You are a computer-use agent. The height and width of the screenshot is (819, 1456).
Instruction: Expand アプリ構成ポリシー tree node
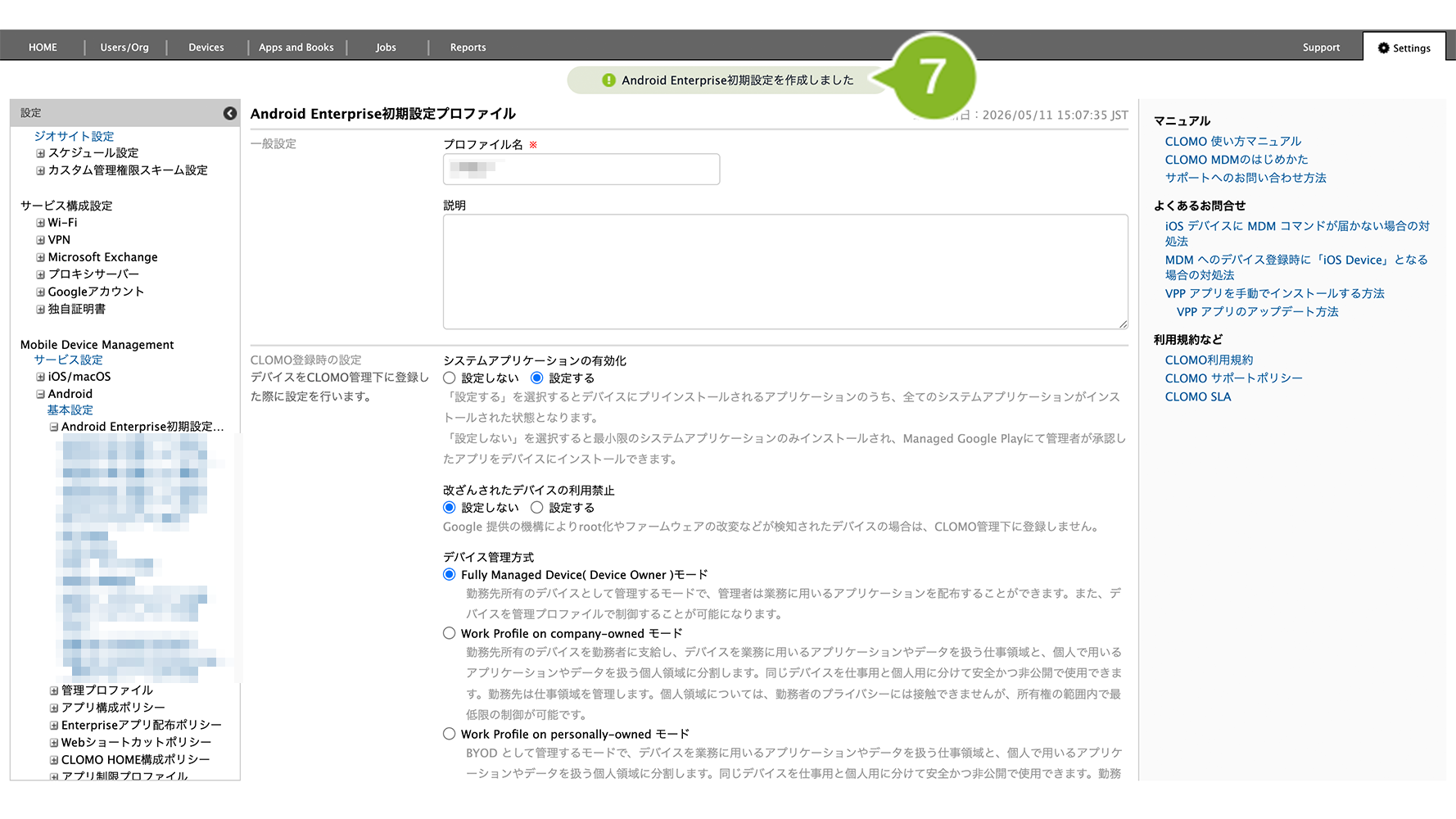(x=53, y=708)
